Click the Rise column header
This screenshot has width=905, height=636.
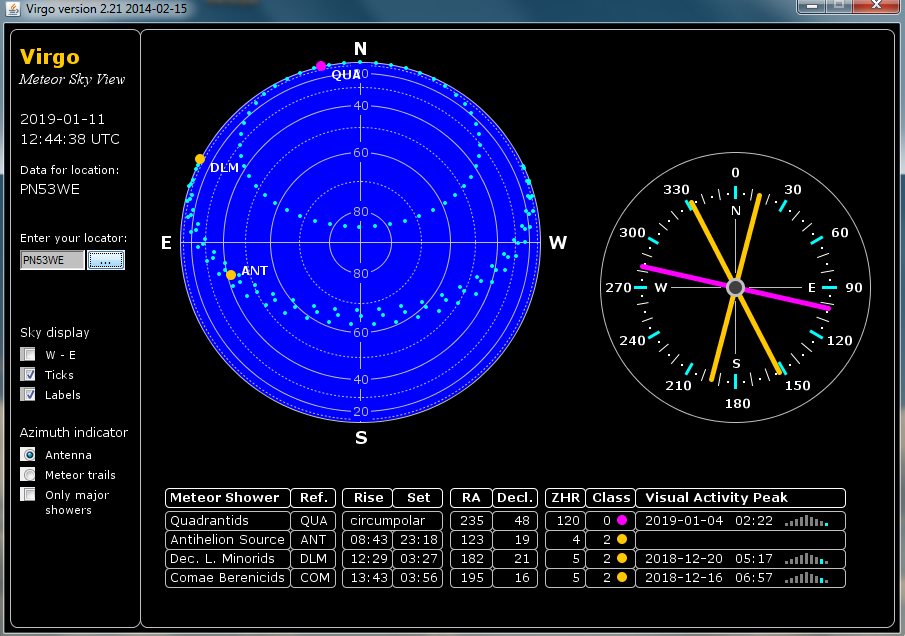(x=368, y=497)
